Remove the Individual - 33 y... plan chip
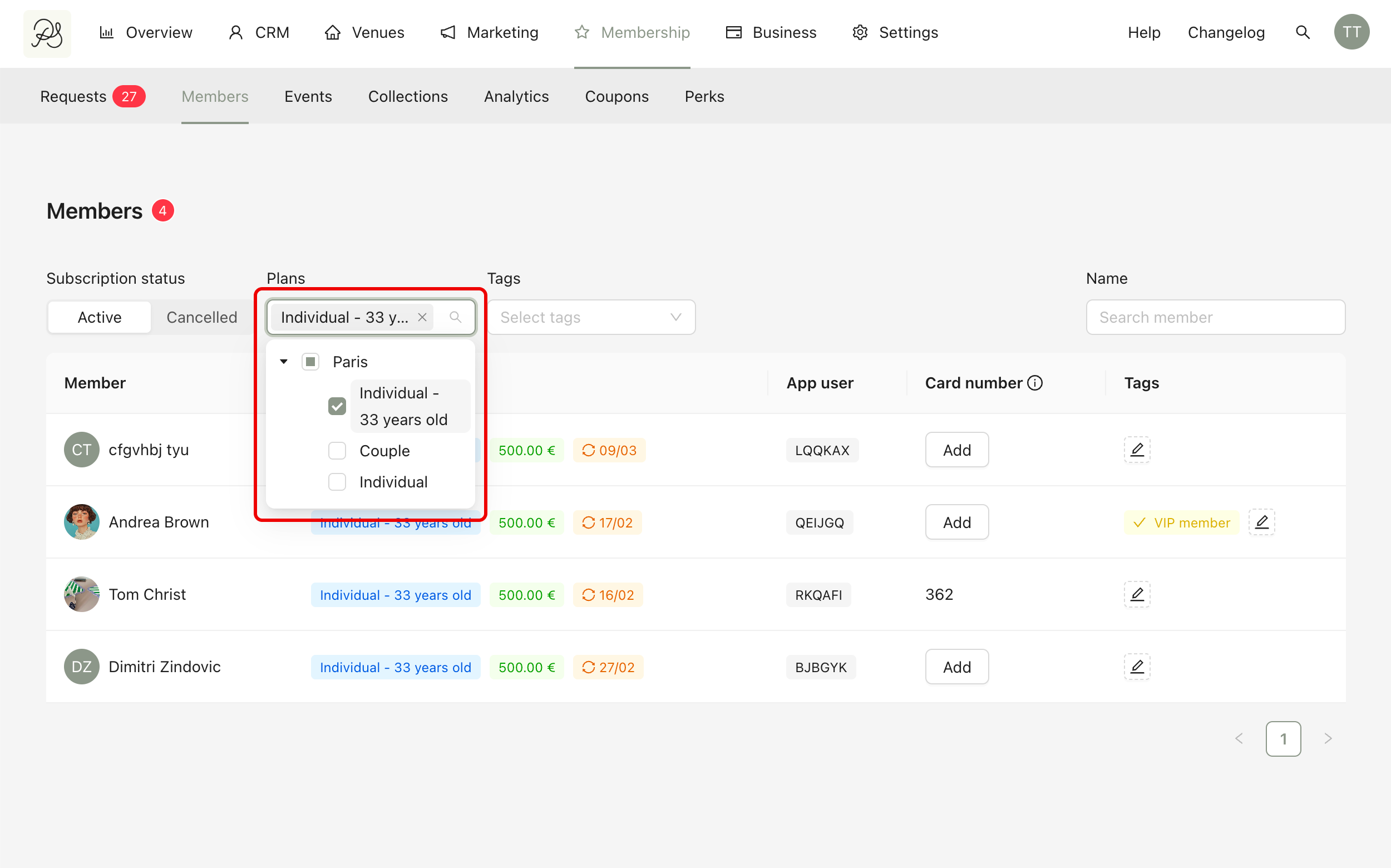This screenshot has width=1391, height=868. coord(422,318)
